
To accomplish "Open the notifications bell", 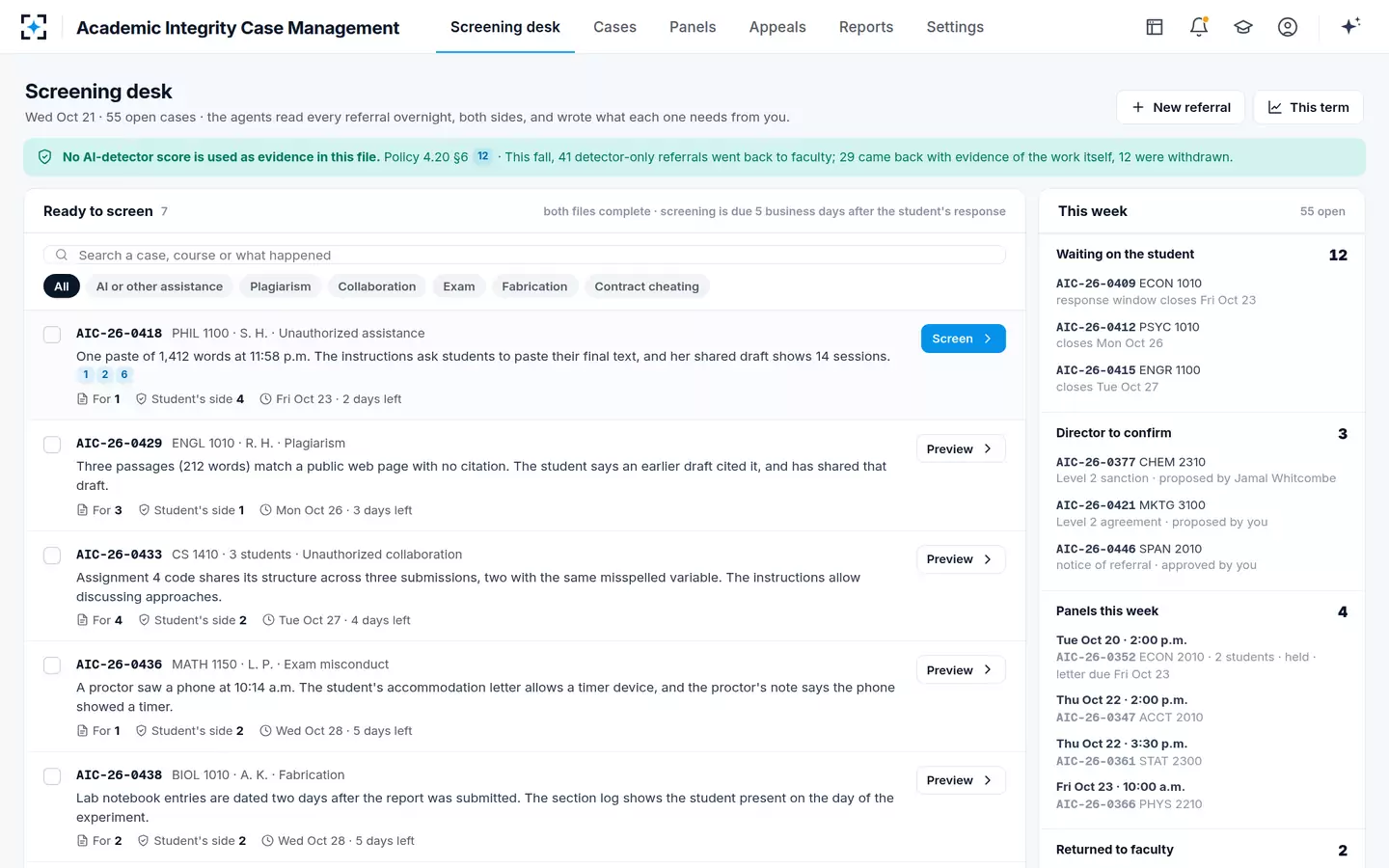I will click(x=1199, y=27).
